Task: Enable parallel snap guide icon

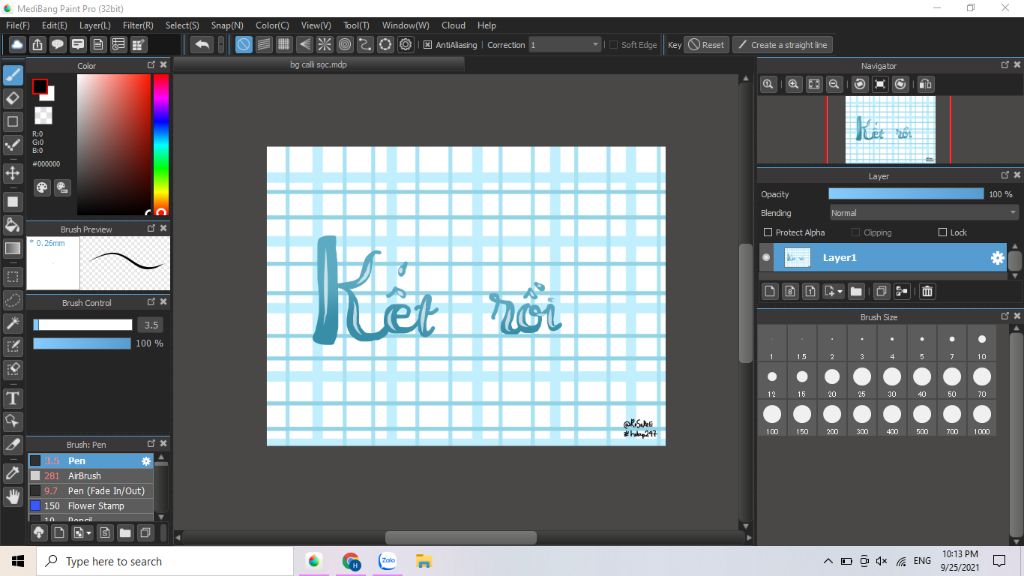Action: click(x=263, y=44)
